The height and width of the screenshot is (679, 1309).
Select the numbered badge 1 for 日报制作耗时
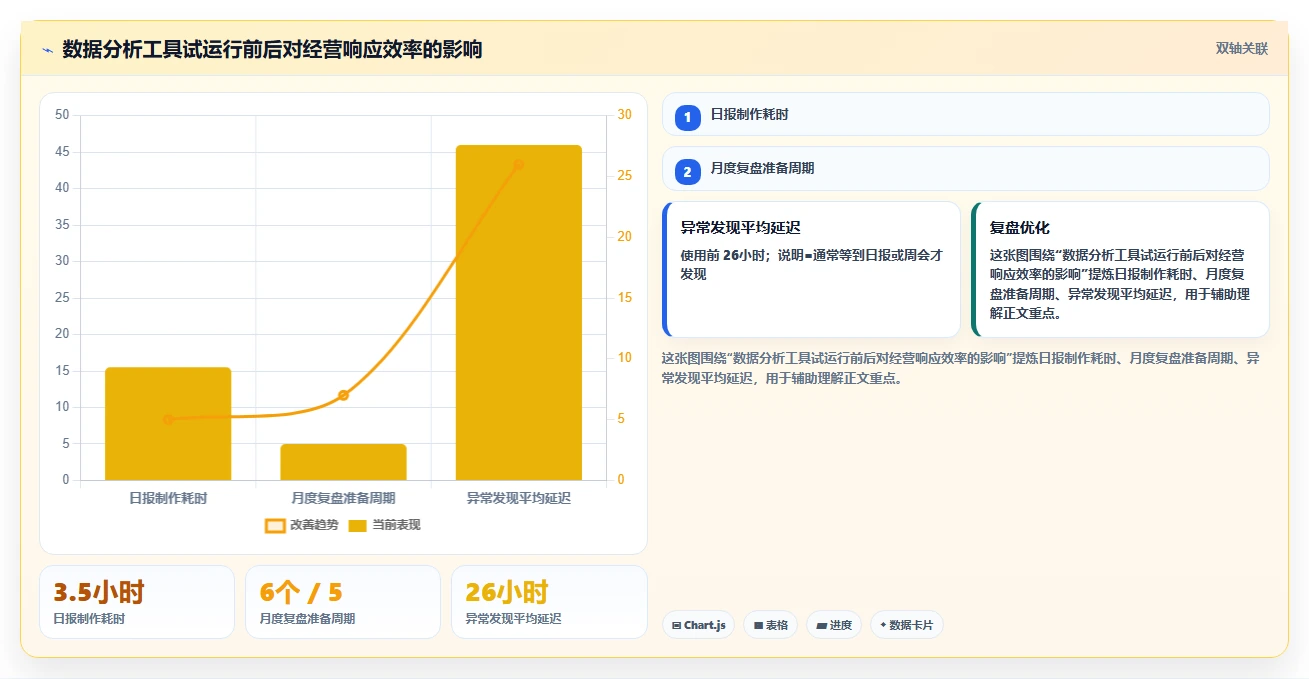[x=688, y=118]
